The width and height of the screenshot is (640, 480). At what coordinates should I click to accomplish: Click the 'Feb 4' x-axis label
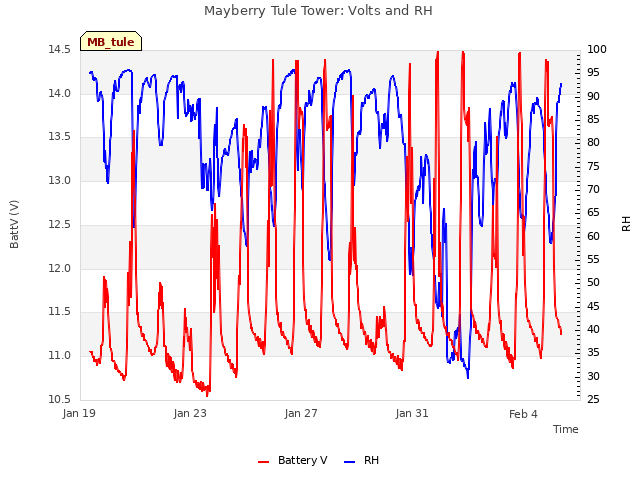point(523,414)
